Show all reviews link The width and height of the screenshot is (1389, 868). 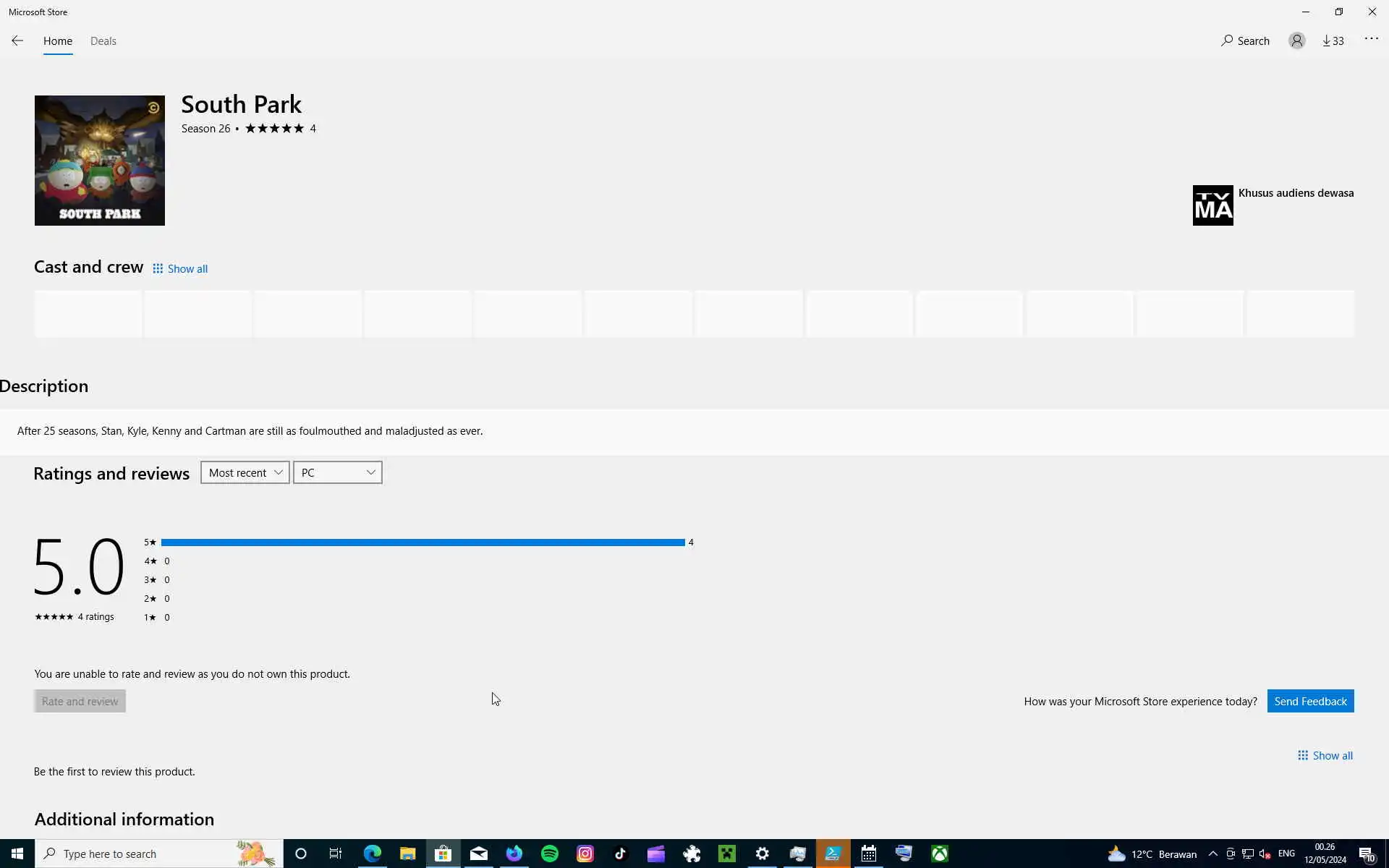(x=1325, y=755)
